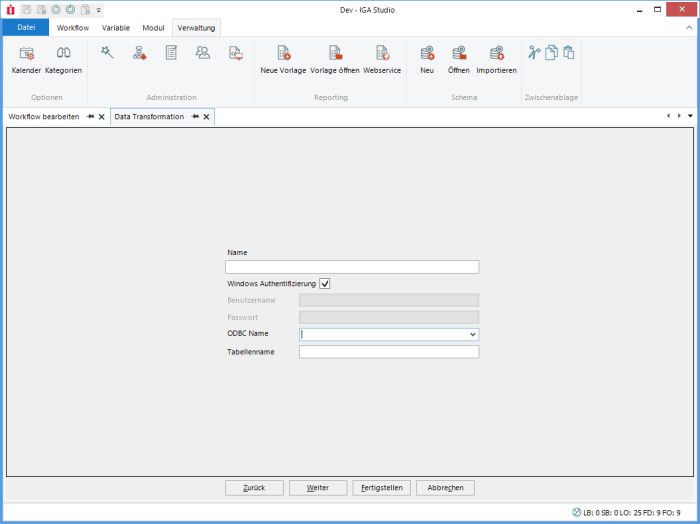Click the scissors cut icon in Zwischenablage
The height and width of the screenshot is (524, 700).
534,53
